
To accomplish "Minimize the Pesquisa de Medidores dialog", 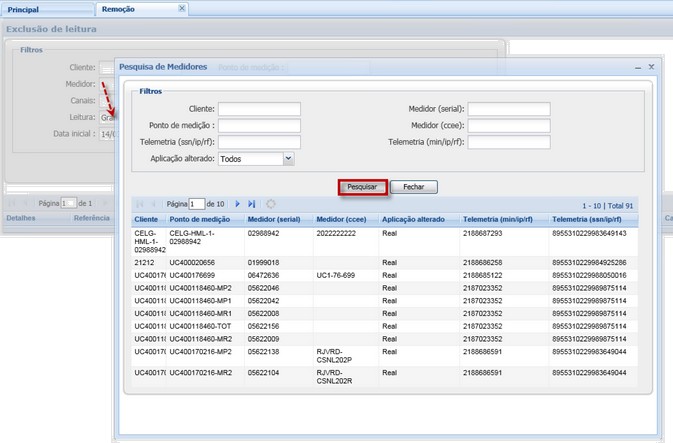I will point(638,66).
